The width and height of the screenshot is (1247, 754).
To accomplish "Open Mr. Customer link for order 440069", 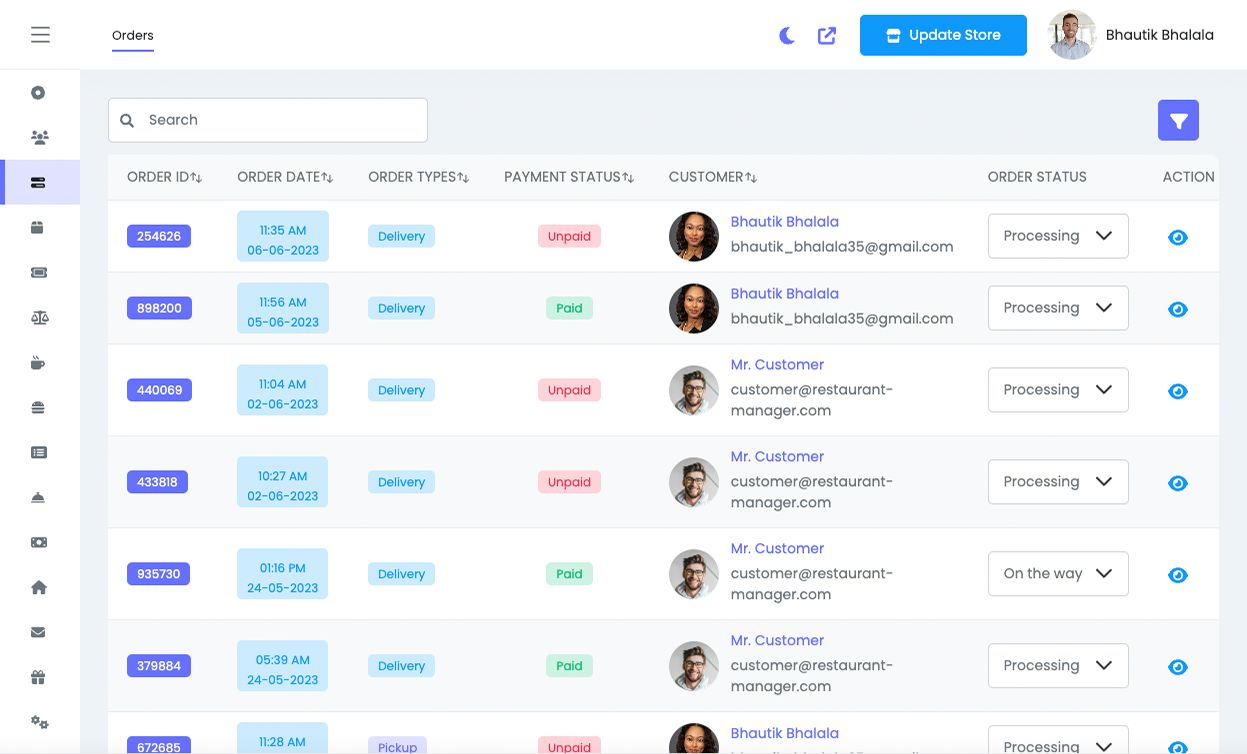I will 777,365.
